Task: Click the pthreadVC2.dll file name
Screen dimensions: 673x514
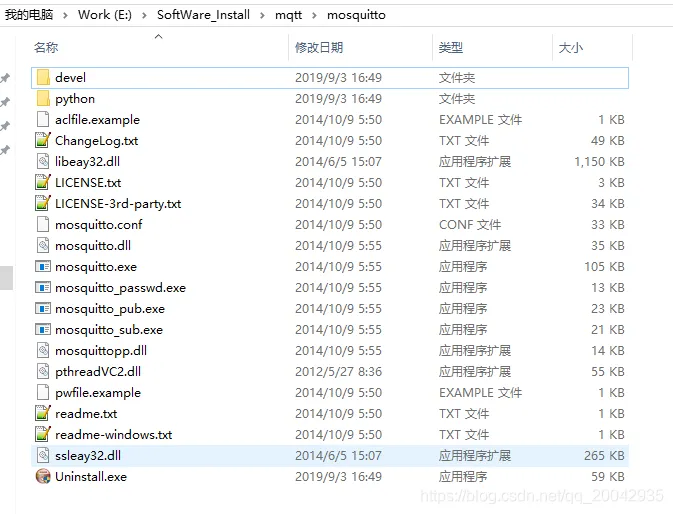Action: pos(98,372)
